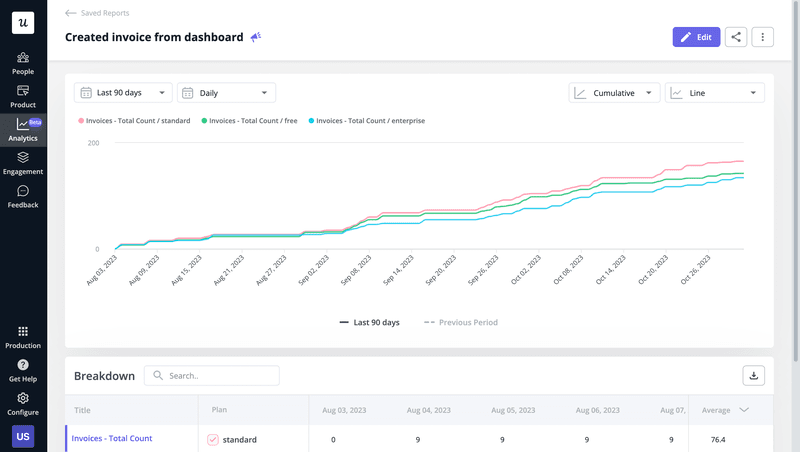Click the US user avatar

pyautogui.click(x=23, y=436)
